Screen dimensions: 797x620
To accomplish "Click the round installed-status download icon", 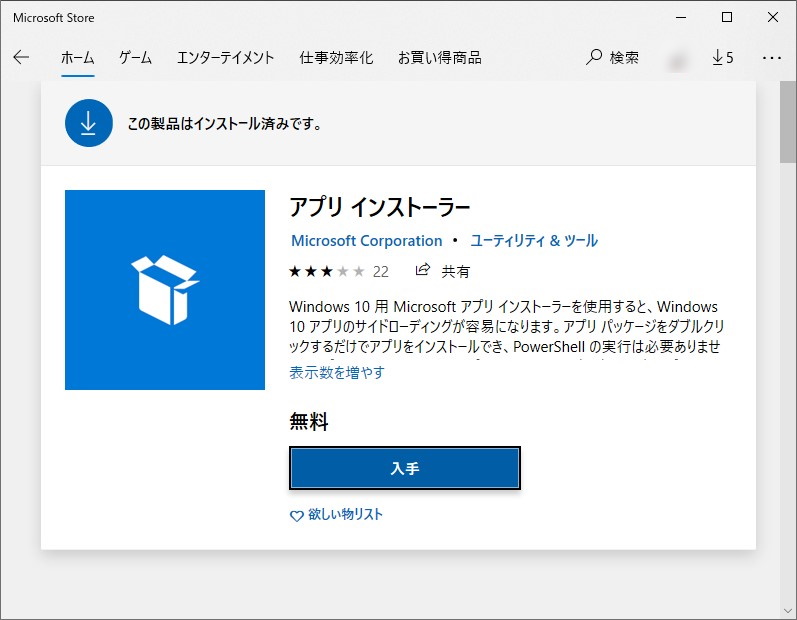I will [89, 123].
